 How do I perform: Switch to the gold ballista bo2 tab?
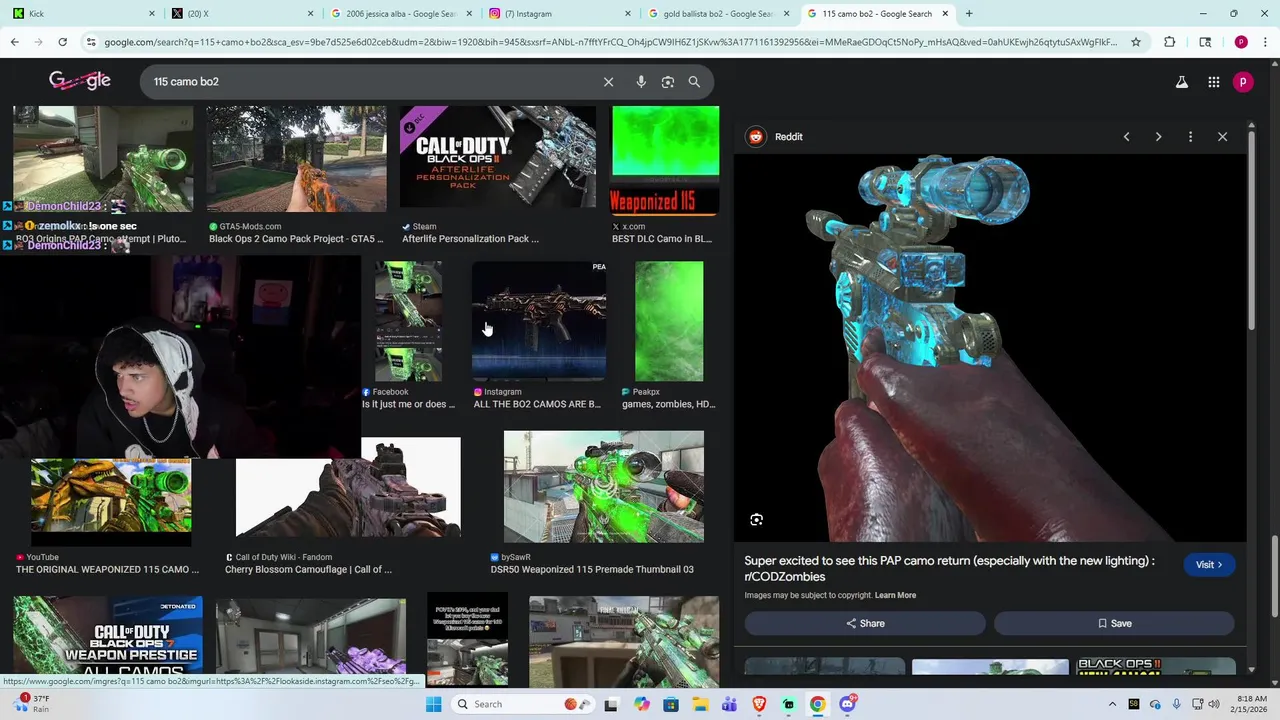click(x=718, y=14)
